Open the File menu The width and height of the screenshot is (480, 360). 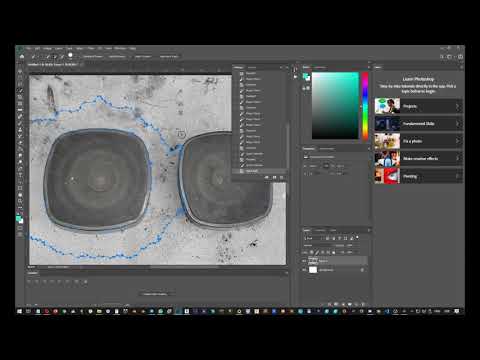[x=29, y=49]
